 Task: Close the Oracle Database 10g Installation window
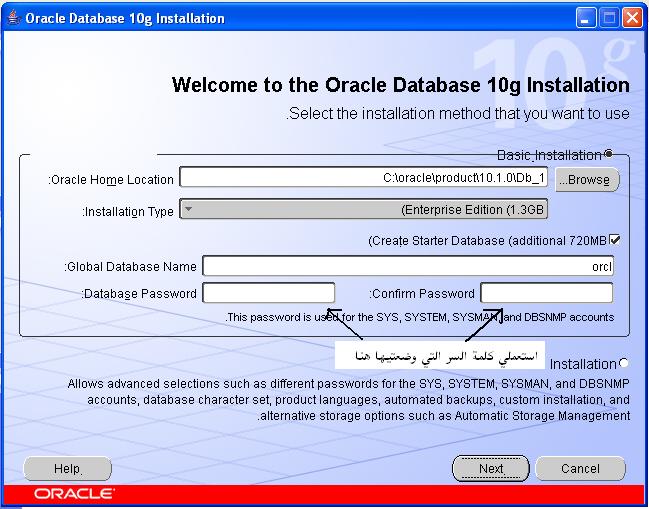[632, 18]
